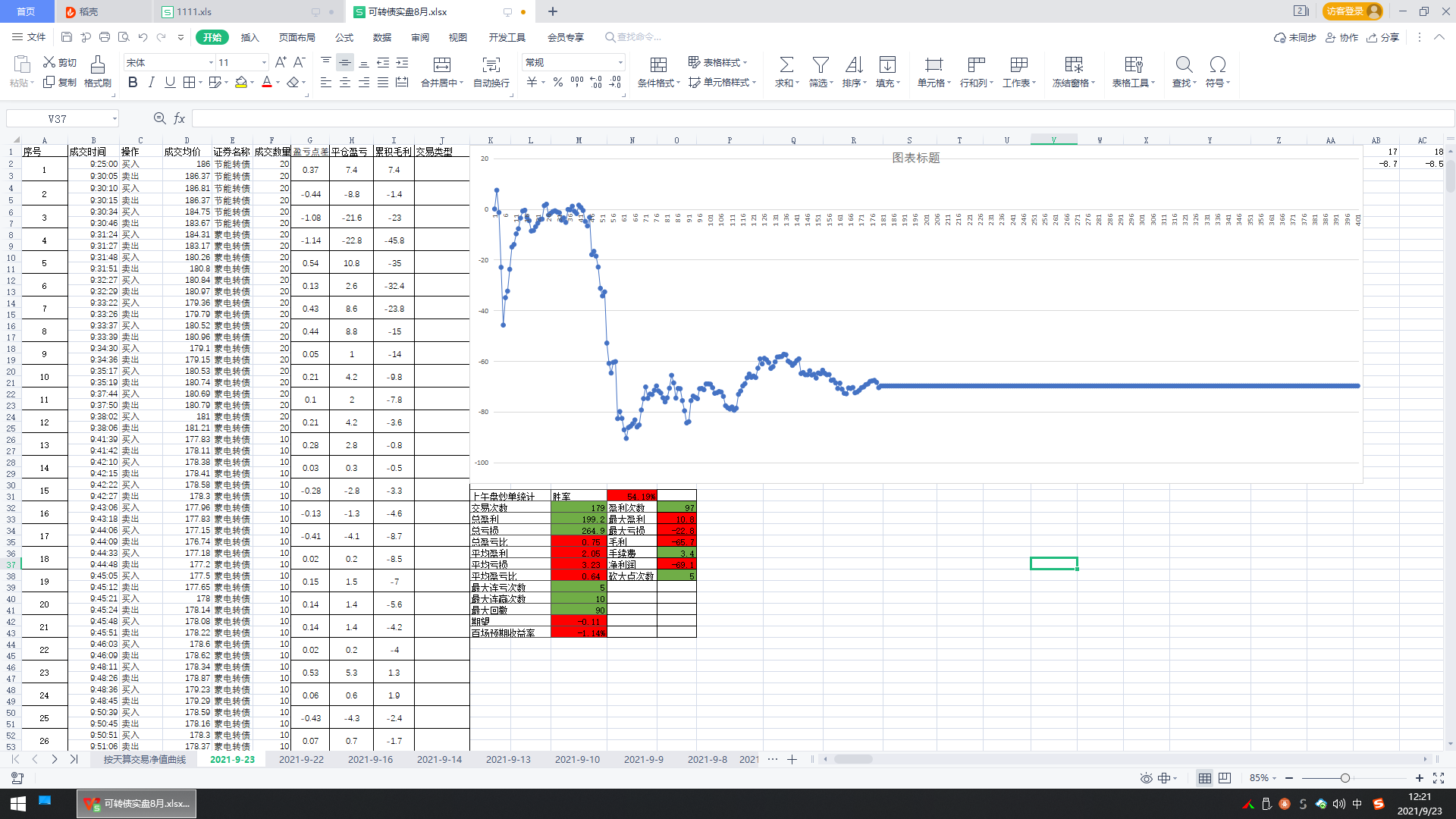Image resolution: width=1456 pixels, height=819 pixels.
Task: Toggle align text right
Action: [364, 82]
